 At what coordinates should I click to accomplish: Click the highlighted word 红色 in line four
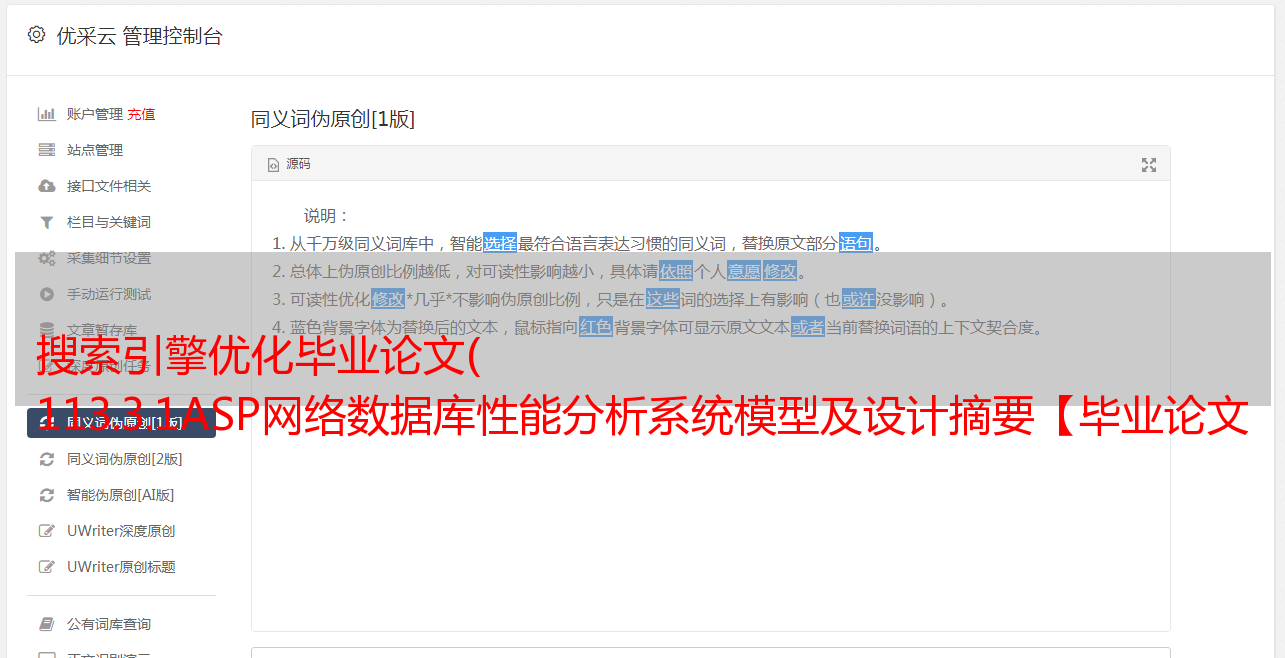click(x=596, y=327)
